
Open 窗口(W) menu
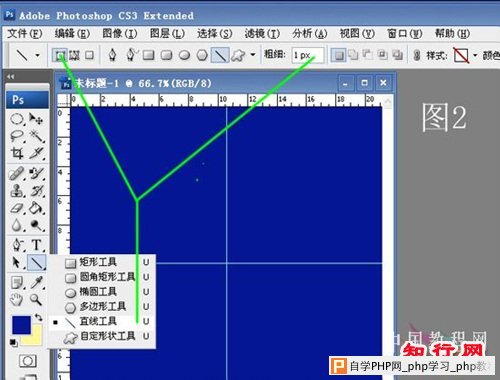pos(405,33)
